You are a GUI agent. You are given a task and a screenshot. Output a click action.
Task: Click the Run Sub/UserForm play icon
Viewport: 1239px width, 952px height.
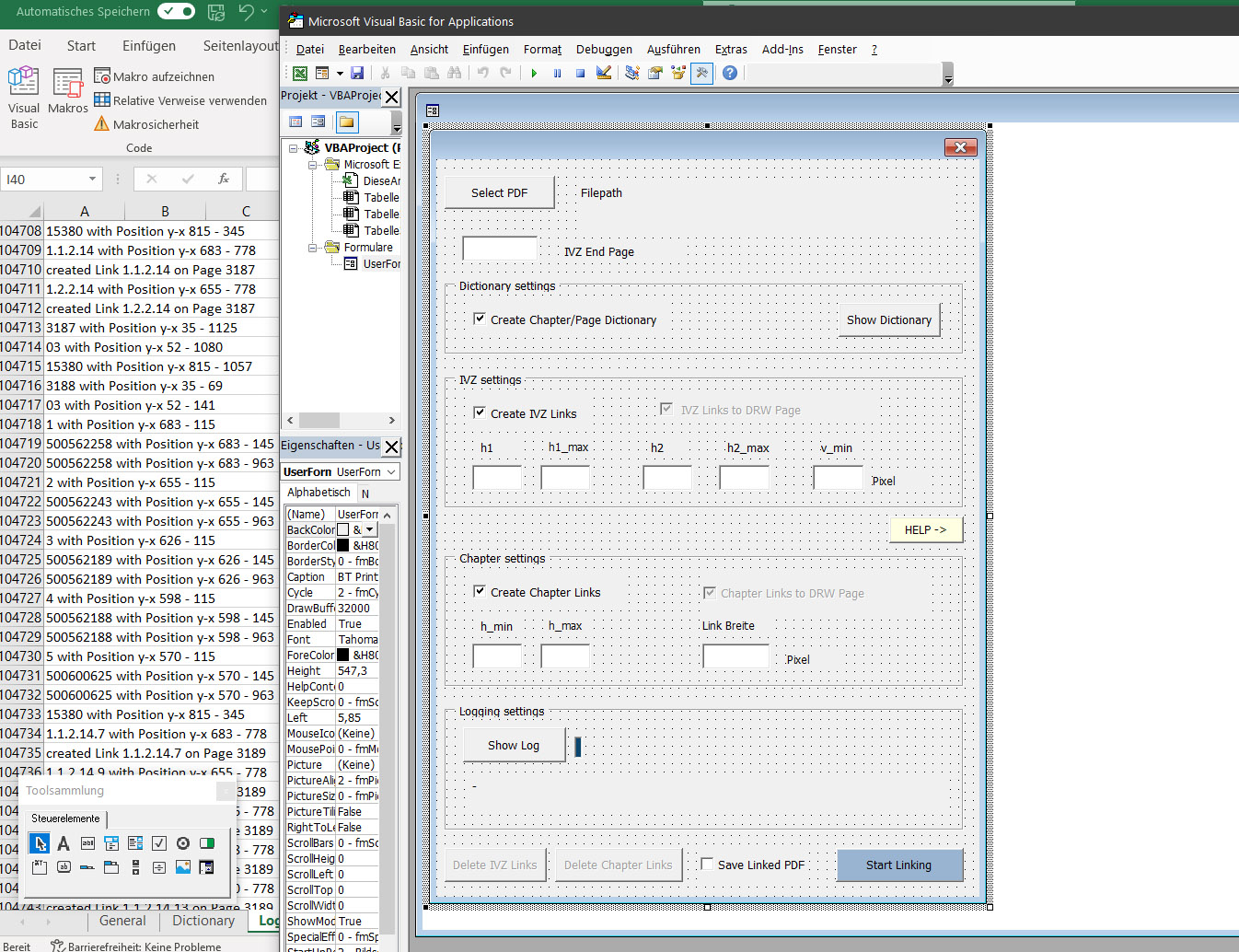534,73
